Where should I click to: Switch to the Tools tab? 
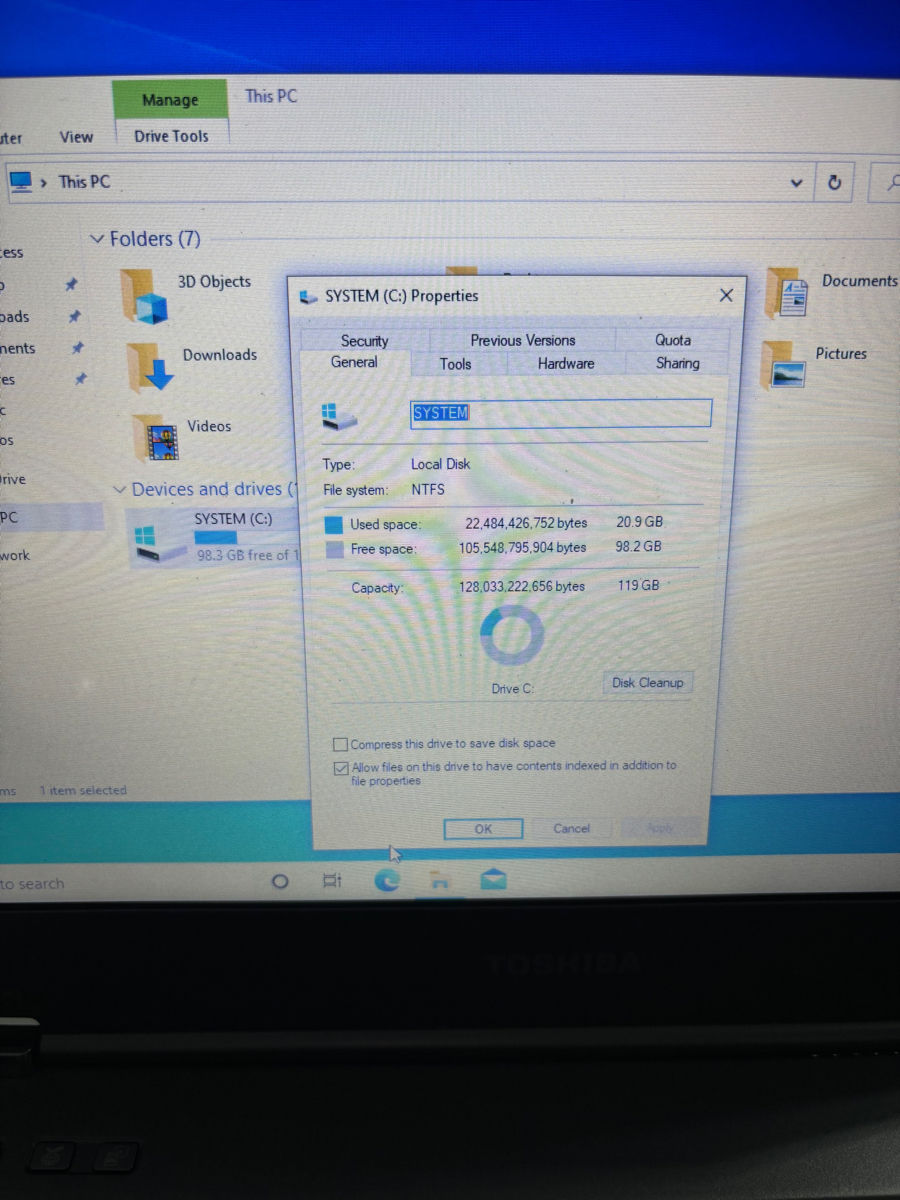[456, 364]
